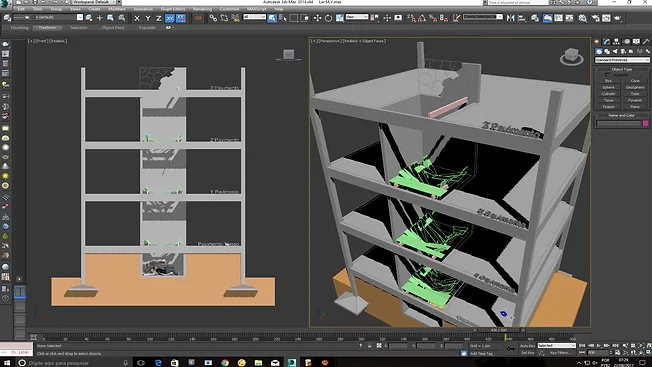Click the magenta object color swatch

coord(645,123)
